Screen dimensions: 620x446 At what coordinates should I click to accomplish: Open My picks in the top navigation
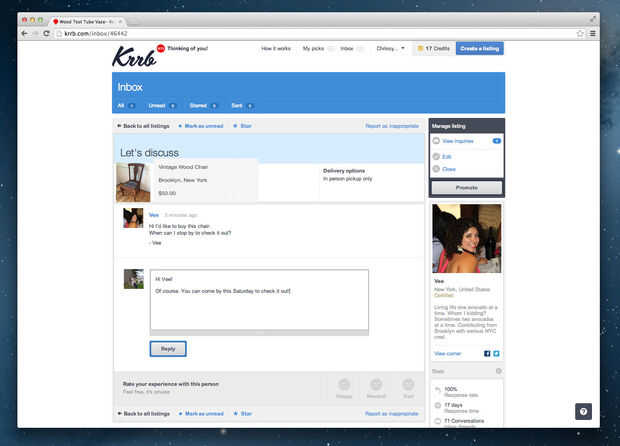[313, 48]
